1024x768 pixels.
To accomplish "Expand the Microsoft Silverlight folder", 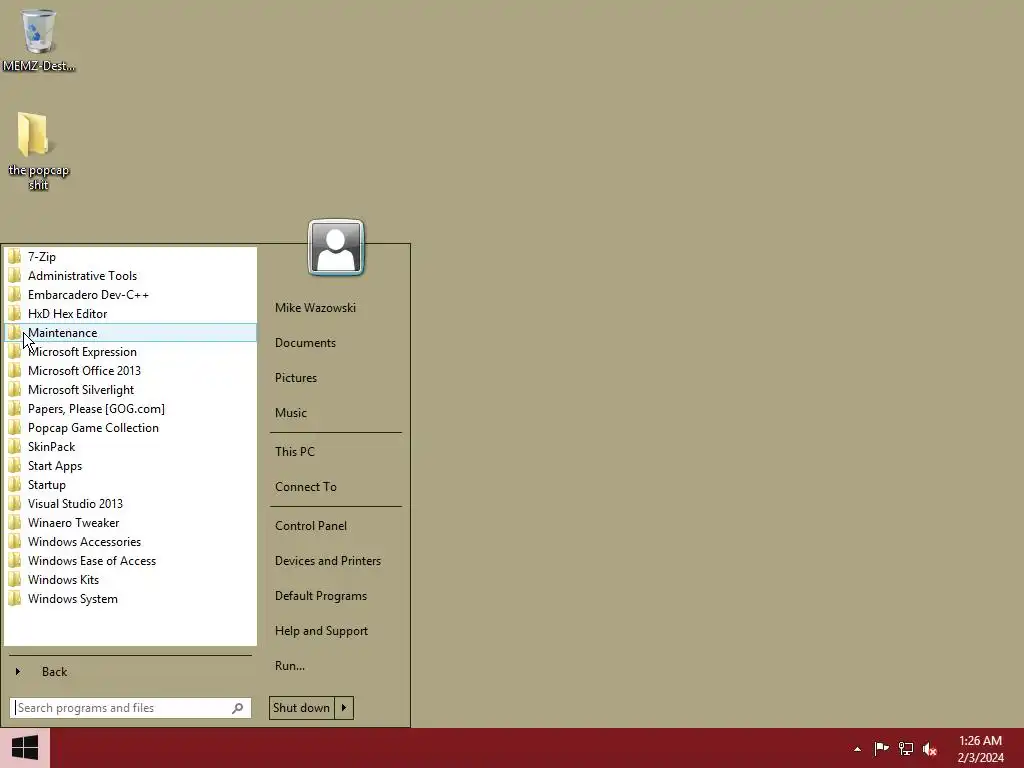I will tap(131, 389).
